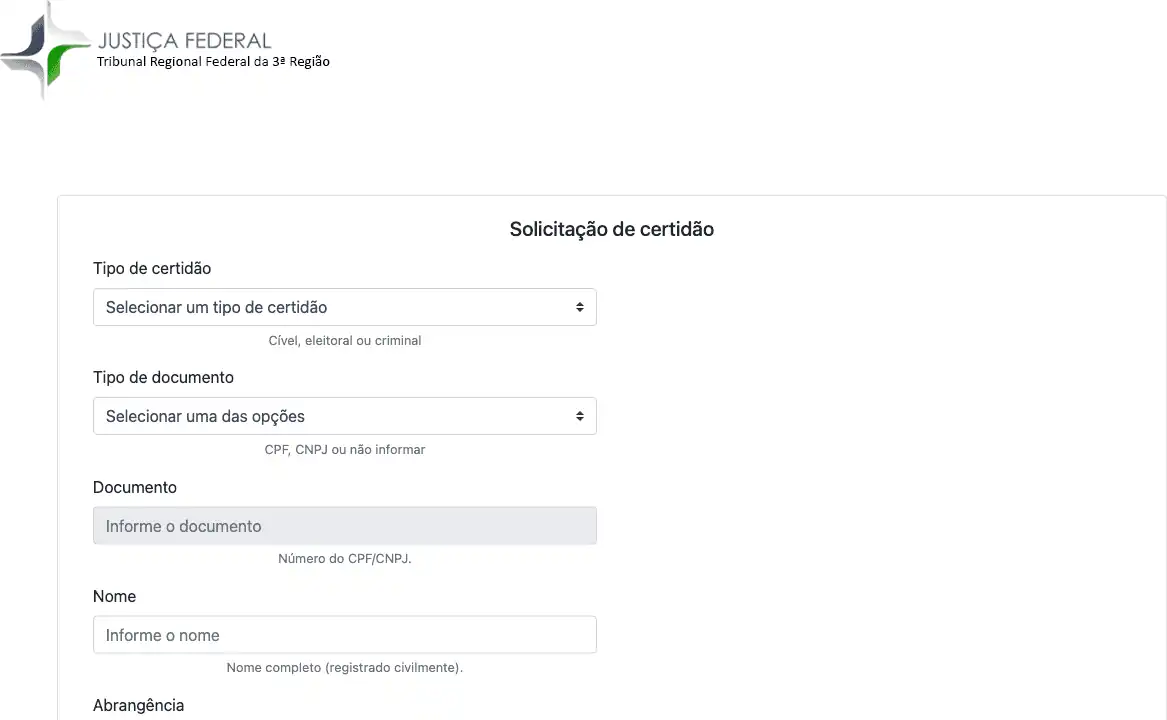Click 'Nome completo (registrado civilmente).' helper text
1167x720 pixels.
coord(345,668)
